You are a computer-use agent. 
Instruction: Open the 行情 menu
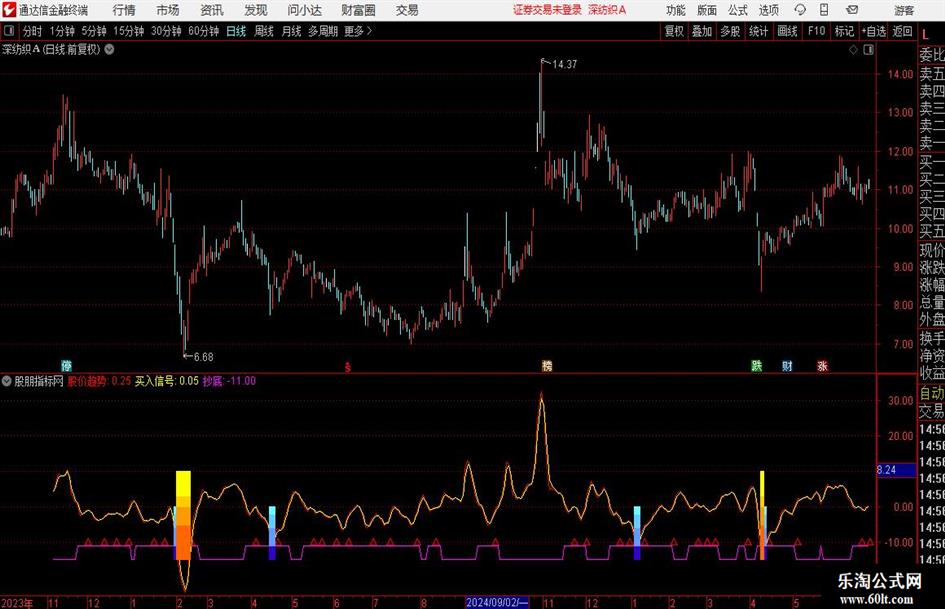click(124, 10)
